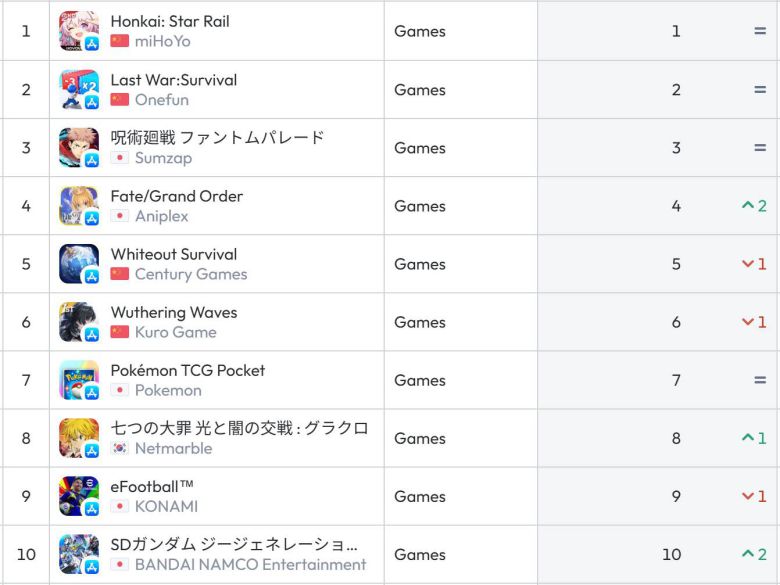Click the Jujutsu Kaisen Sumzap app icon
The width and height of the screenshot is (780, 585).
(78, 148)
